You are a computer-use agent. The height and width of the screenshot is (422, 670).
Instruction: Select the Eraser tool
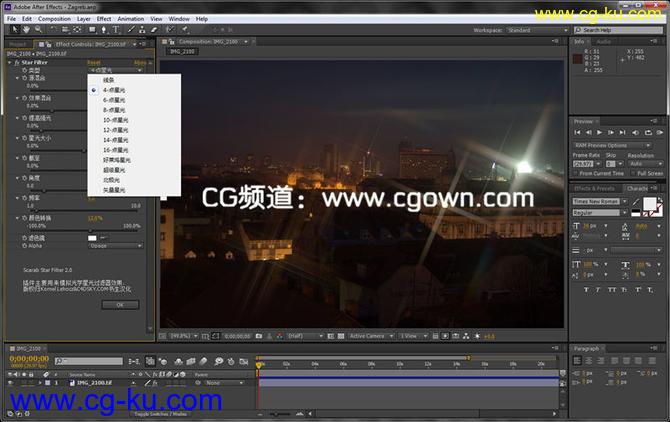(x=154, y=29)
